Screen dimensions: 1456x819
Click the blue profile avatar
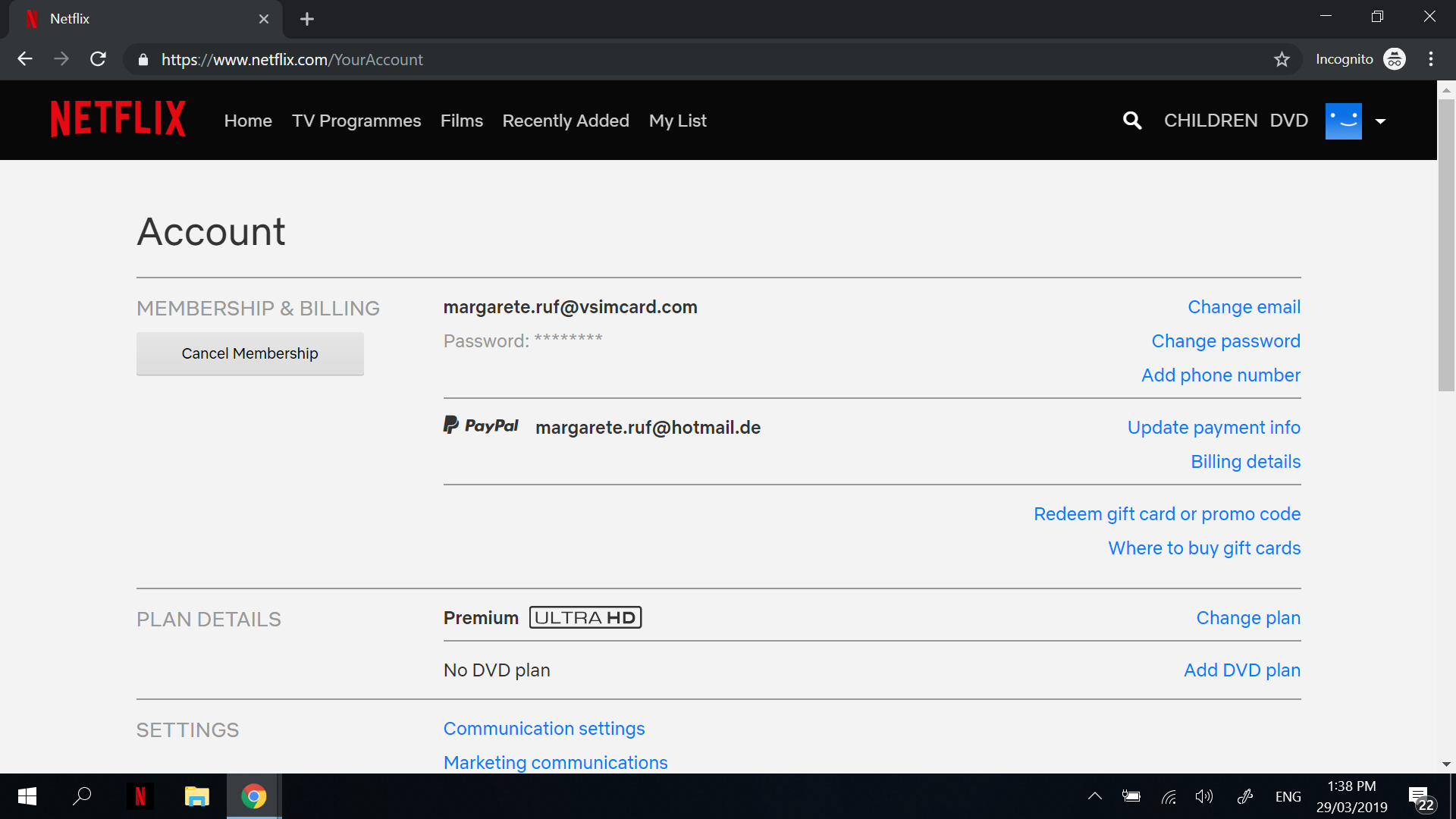click(x=1343, y=121)
